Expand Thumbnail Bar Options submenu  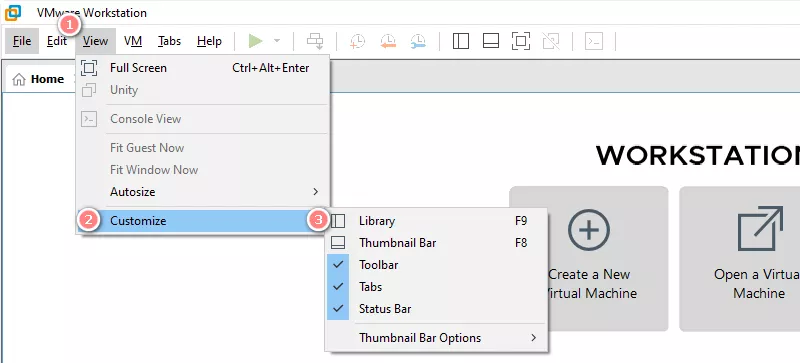[437, 338]
